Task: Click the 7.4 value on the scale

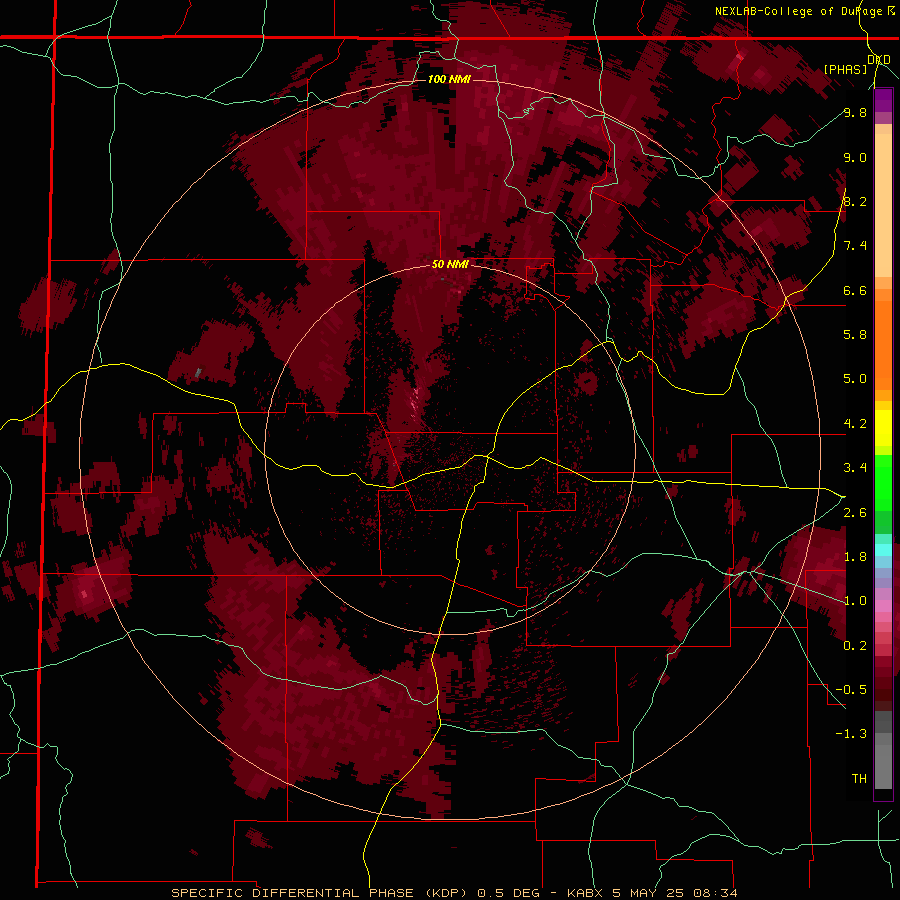Action: click(855, 246)
